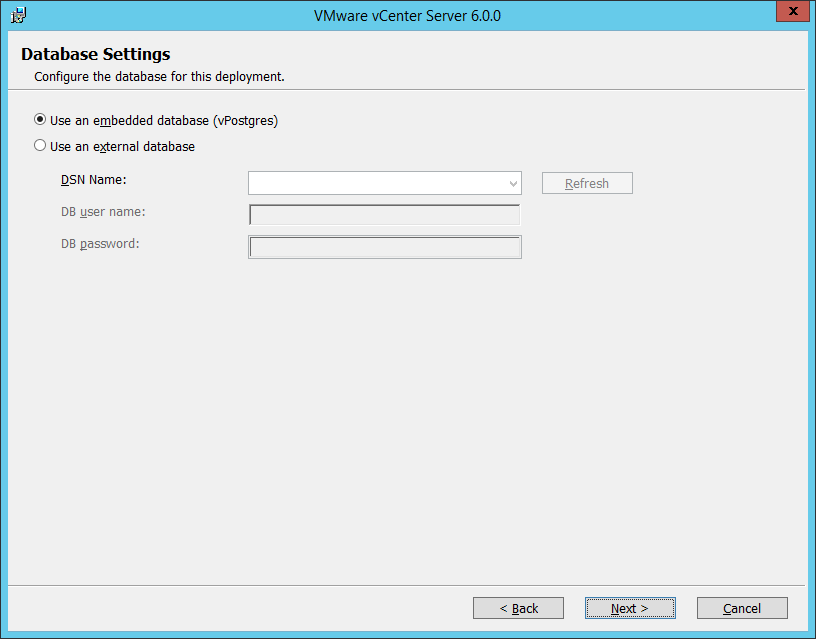Go back with the Back button
Image resolution: width=816 pixels, height=639 pixels.
pos(518,608)
